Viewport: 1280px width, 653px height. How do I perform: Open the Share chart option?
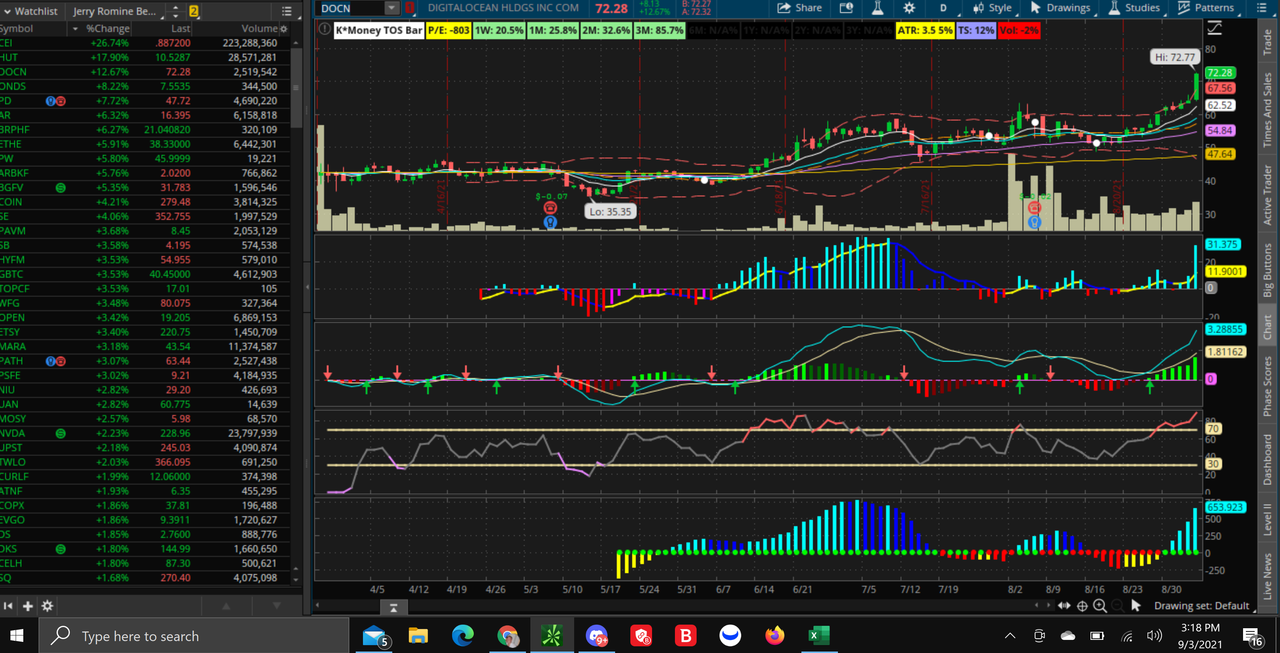[800, 8]
